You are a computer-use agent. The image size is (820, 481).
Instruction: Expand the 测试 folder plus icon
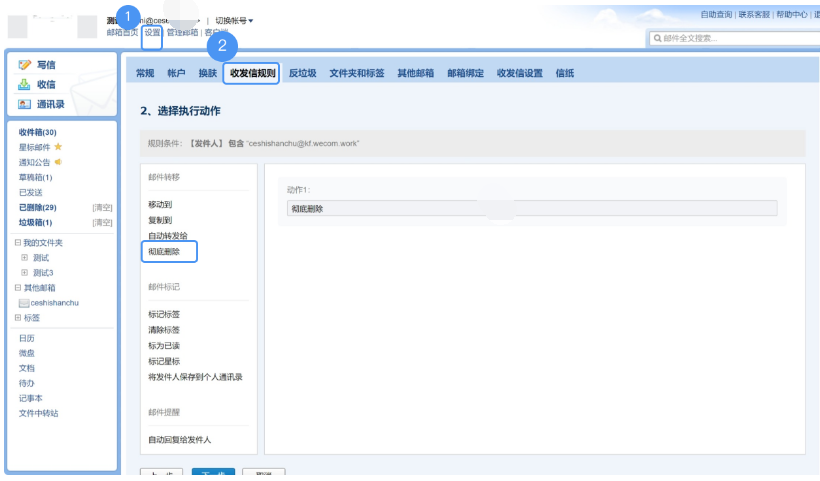pyautogui.click(x=25, y=258)
